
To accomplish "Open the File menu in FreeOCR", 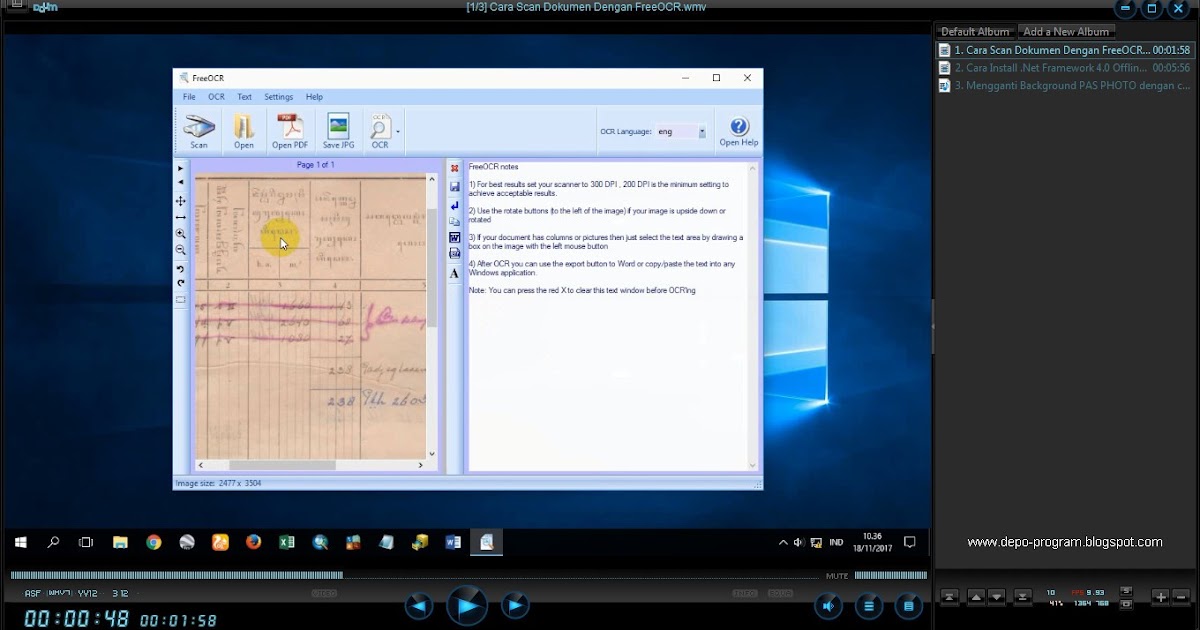I will tap(189, 97).
